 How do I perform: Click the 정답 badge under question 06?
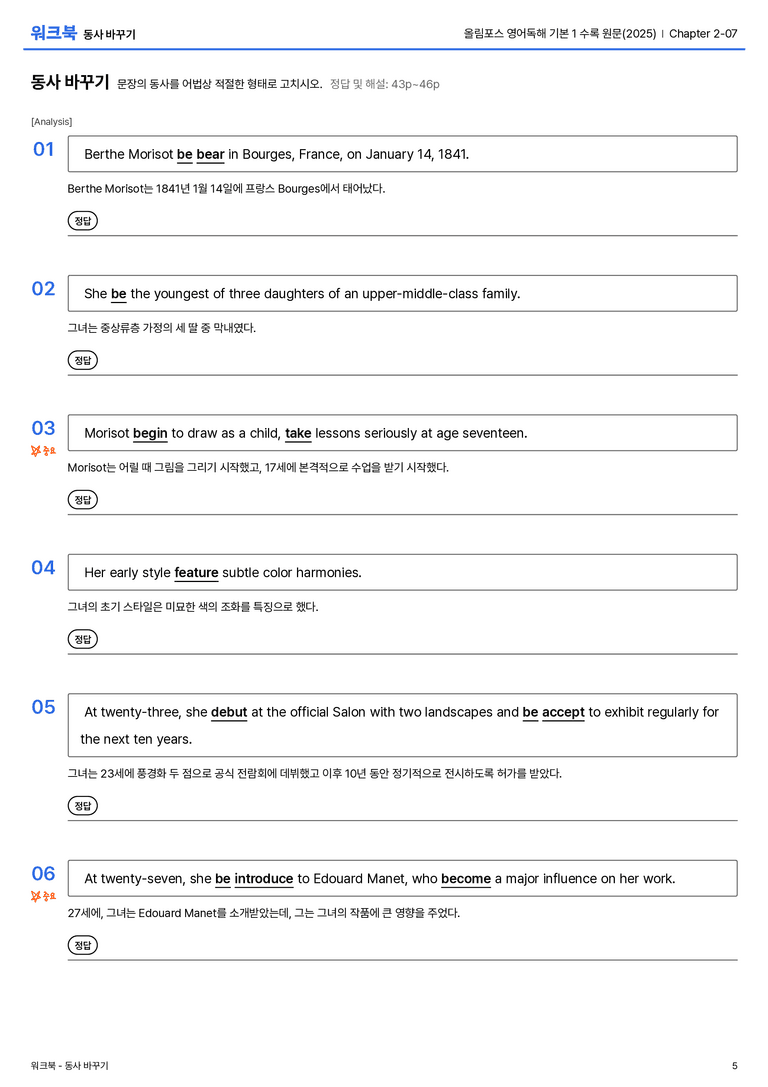[x=82, y=945]
